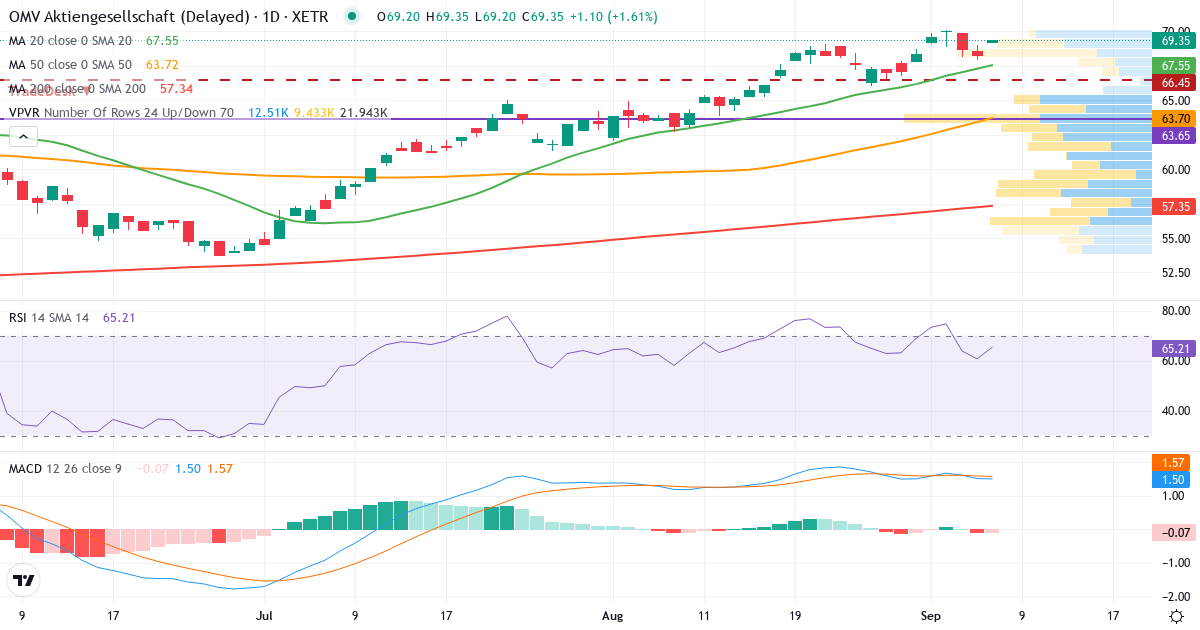Image resolution: width=1200 pixels, height=630 pixels.
Task: Click the green 69.35 current price label
Action: [x=1175, y=41]
